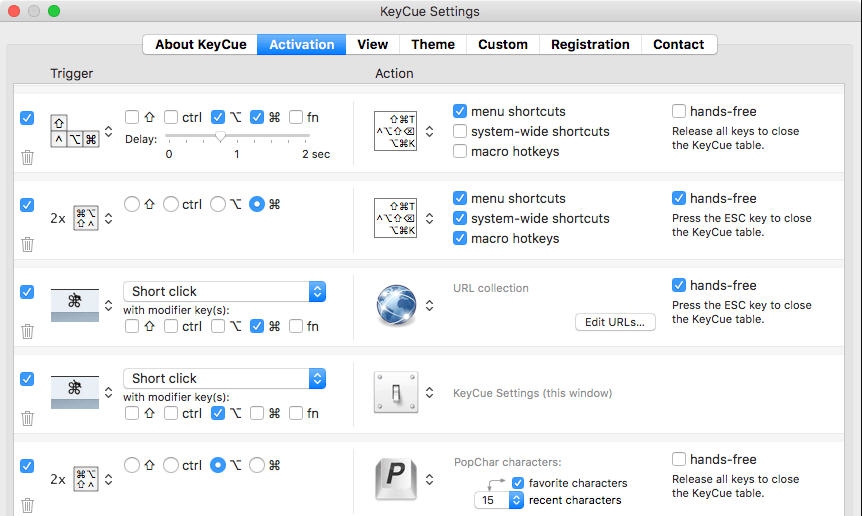Delete the first trigger row with its trash icon
Viewport: 862px width, 516px height.
[27, 158]
